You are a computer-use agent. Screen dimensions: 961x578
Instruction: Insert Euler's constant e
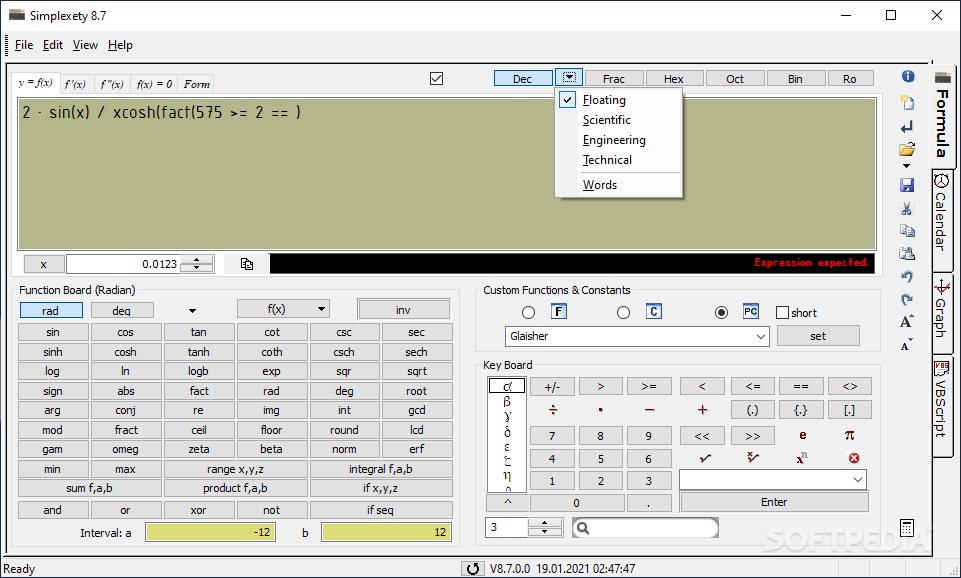(802, 435)
